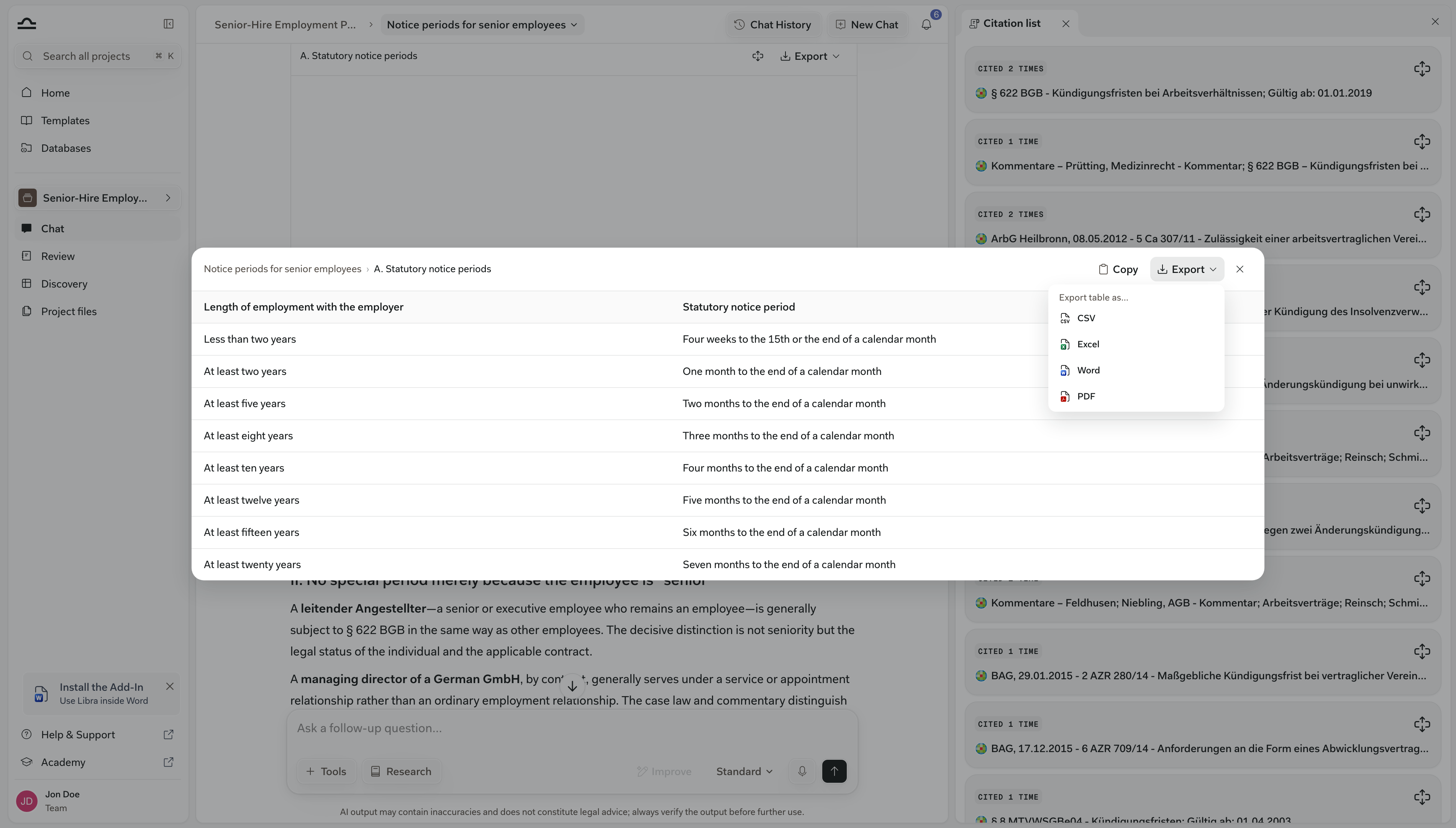1456x828 pixels.
Task: Click the Libra logo icon
Action: click(x=27, y=24)
